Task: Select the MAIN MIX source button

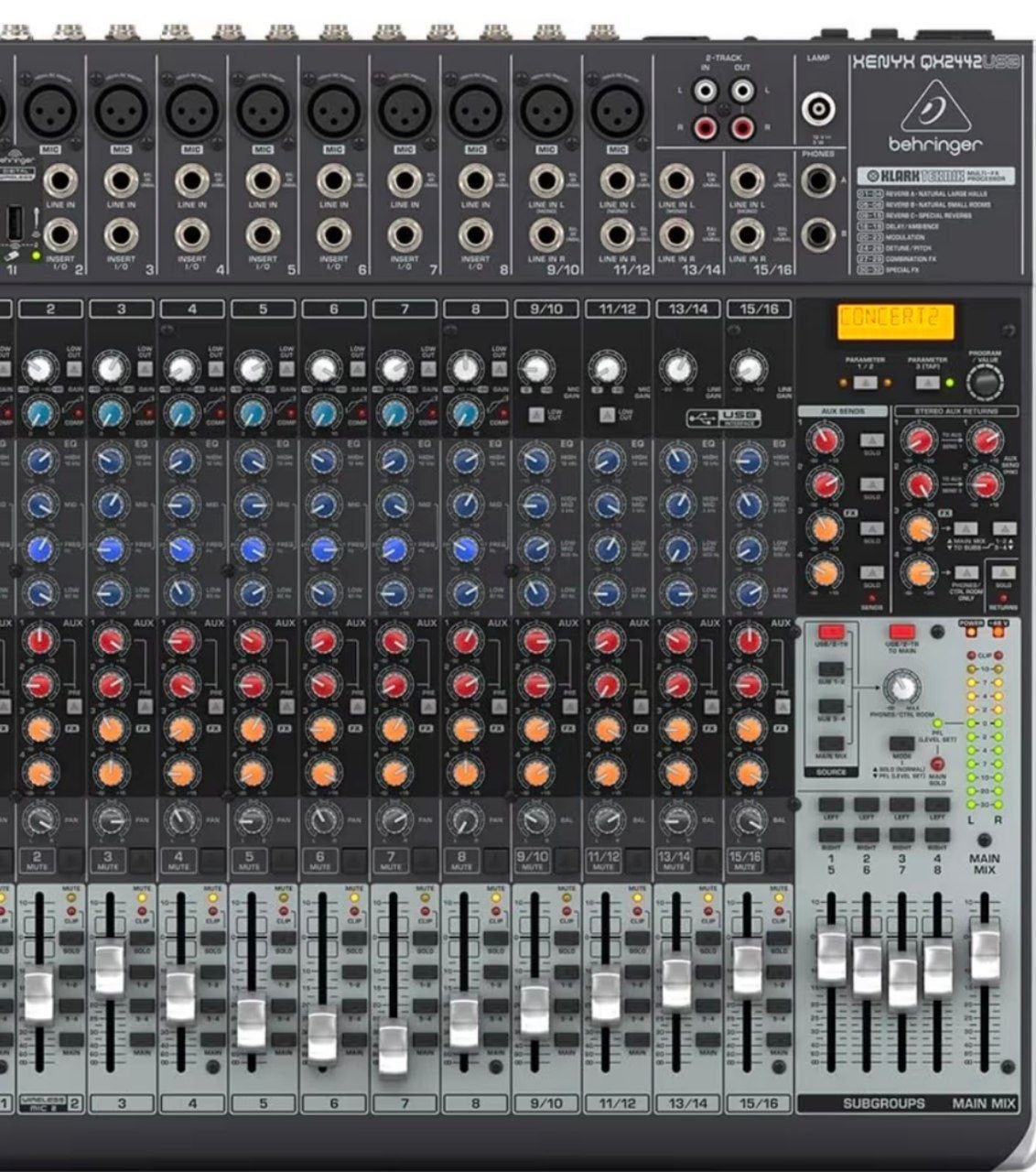Action: coord(830,743)
